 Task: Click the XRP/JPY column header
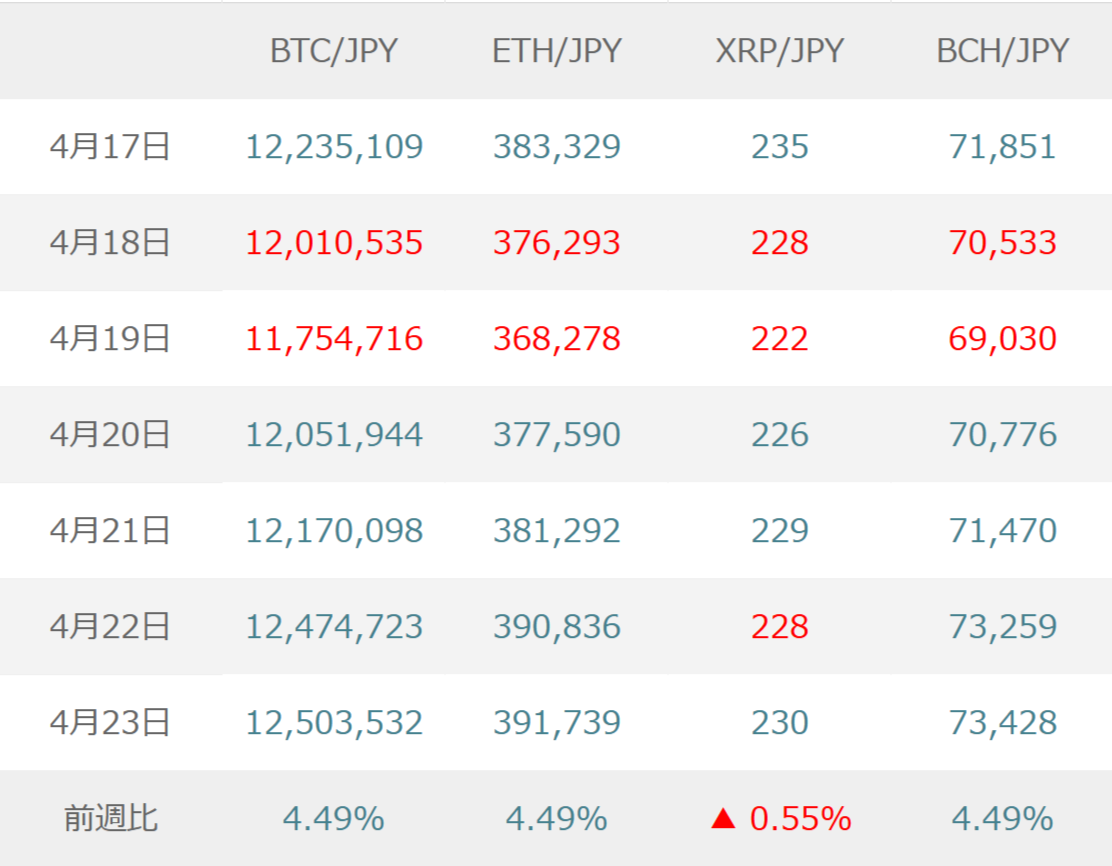[780, 51]
